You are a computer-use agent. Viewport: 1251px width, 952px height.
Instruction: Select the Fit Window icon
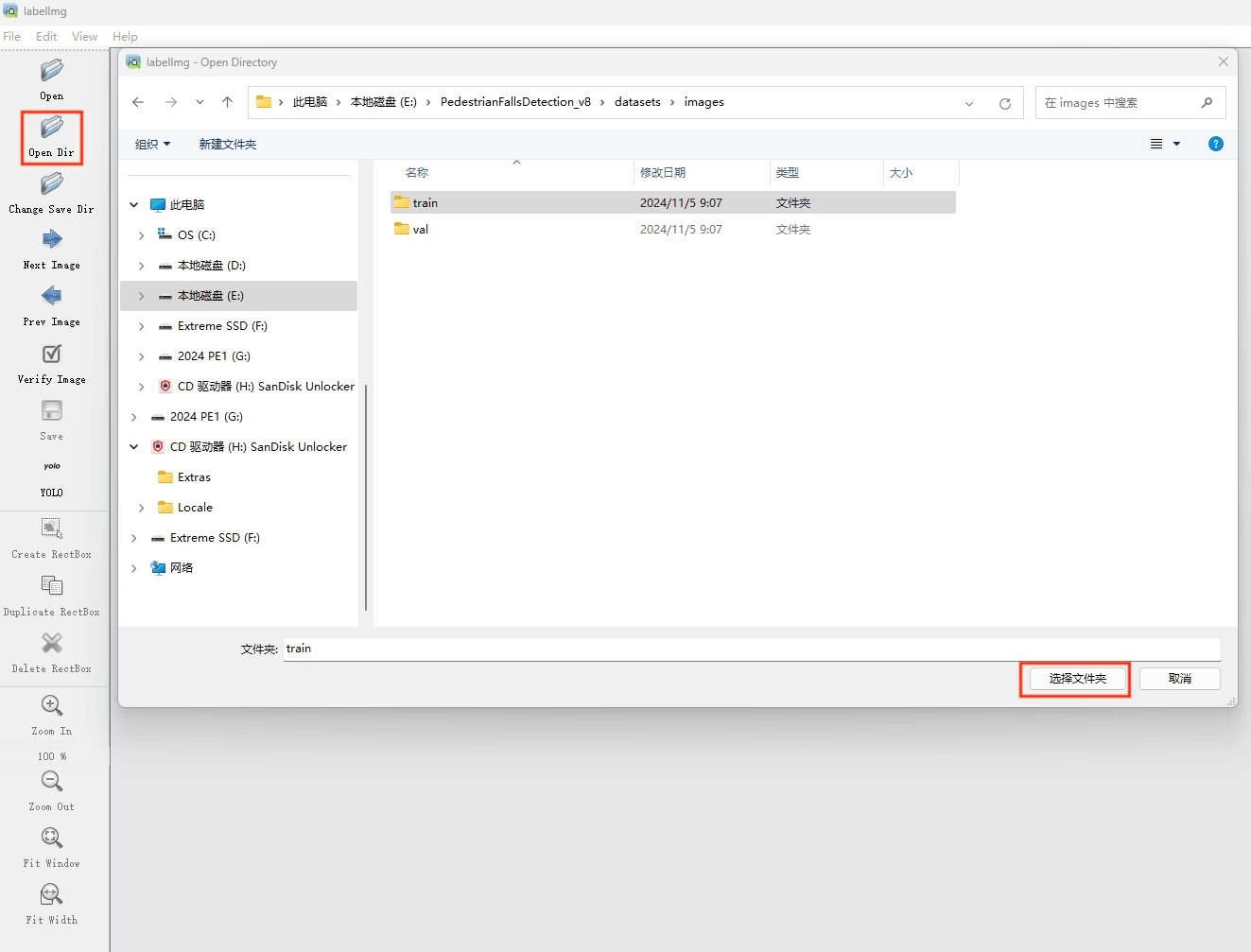[x=52, y=839]
